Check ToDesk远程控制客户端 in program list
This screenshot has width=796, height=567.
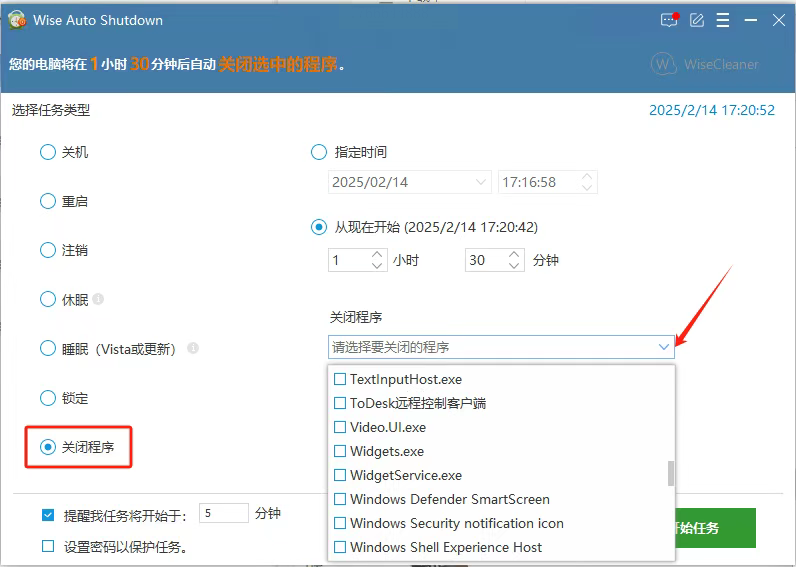click(x=340, y=403)
